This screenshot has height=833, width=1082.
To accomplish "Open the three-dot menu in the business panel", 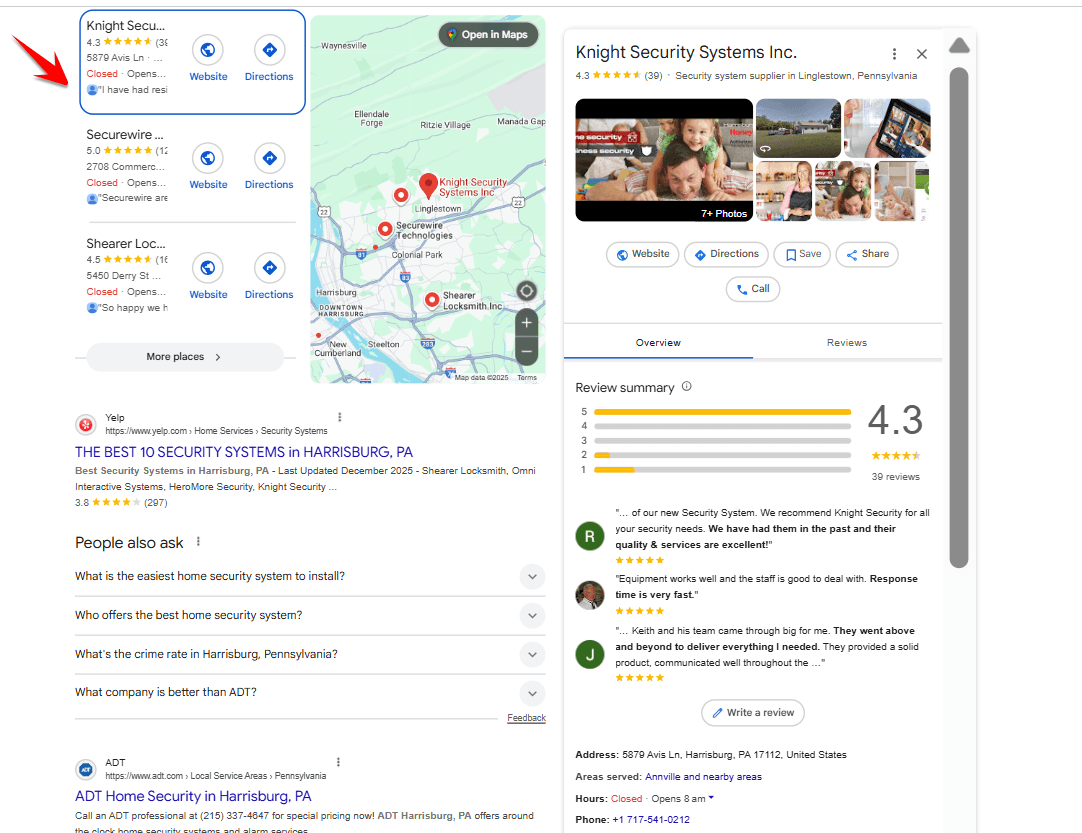I will [x=895, y=53].
